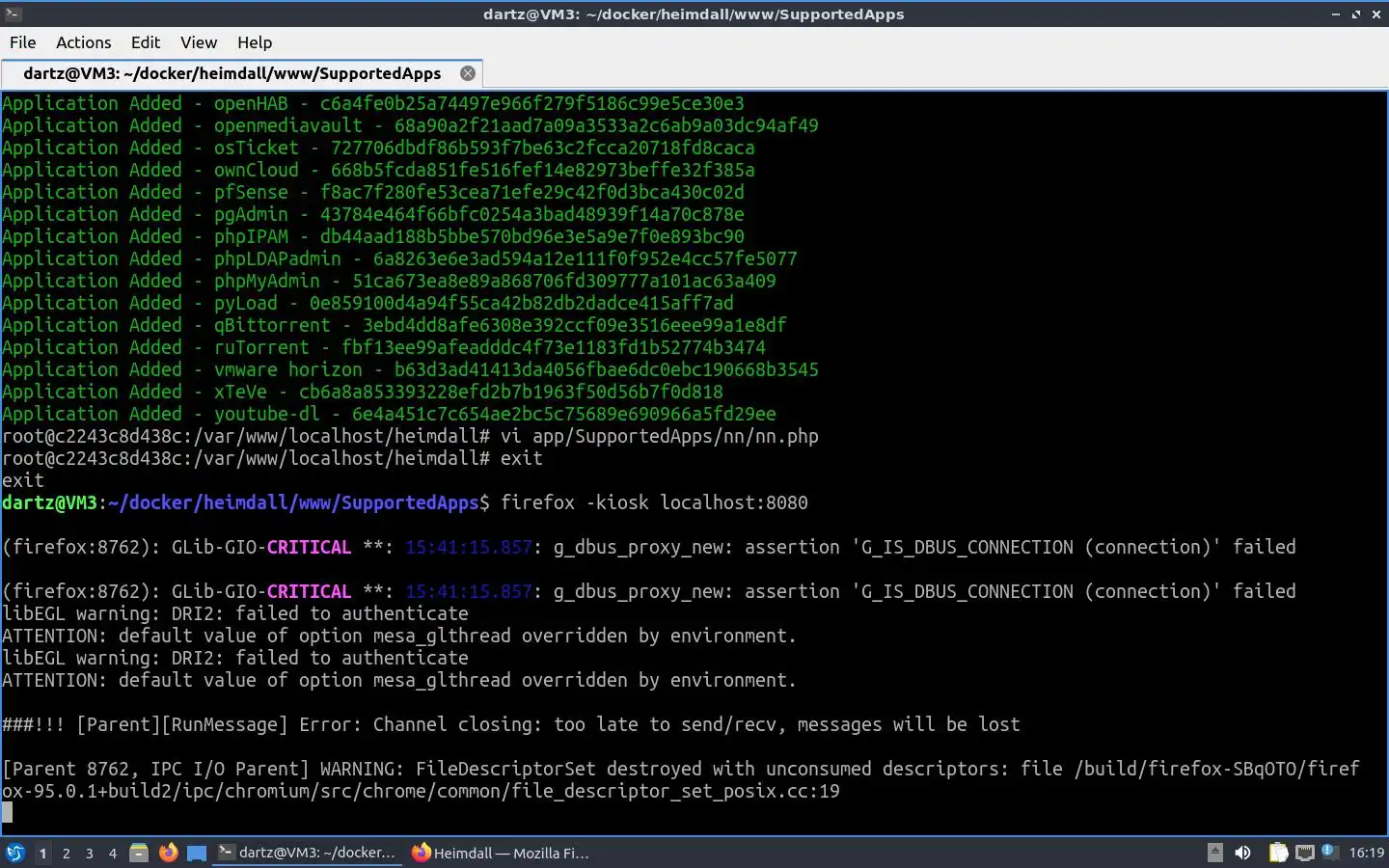Switch to workspace 2
This screenshot has height=868, width=1389.
pos(66,854)
